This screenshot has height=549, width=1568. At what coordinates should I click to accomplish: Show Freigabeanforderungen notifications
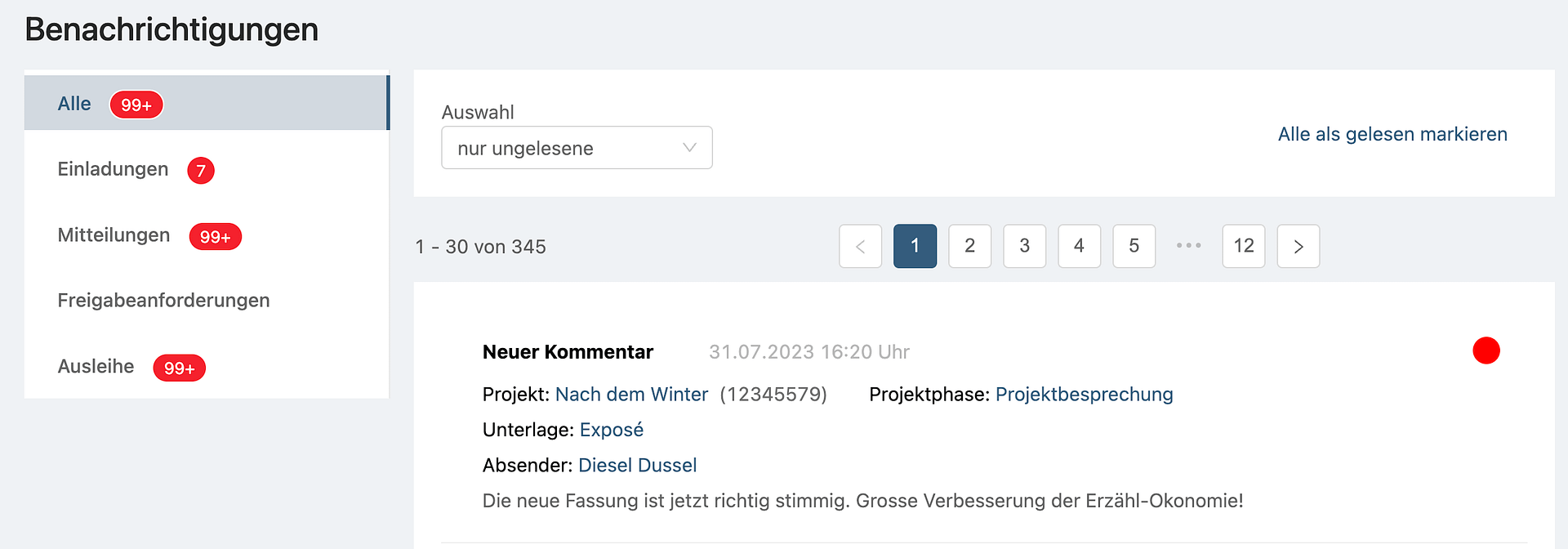click(163, 301)
